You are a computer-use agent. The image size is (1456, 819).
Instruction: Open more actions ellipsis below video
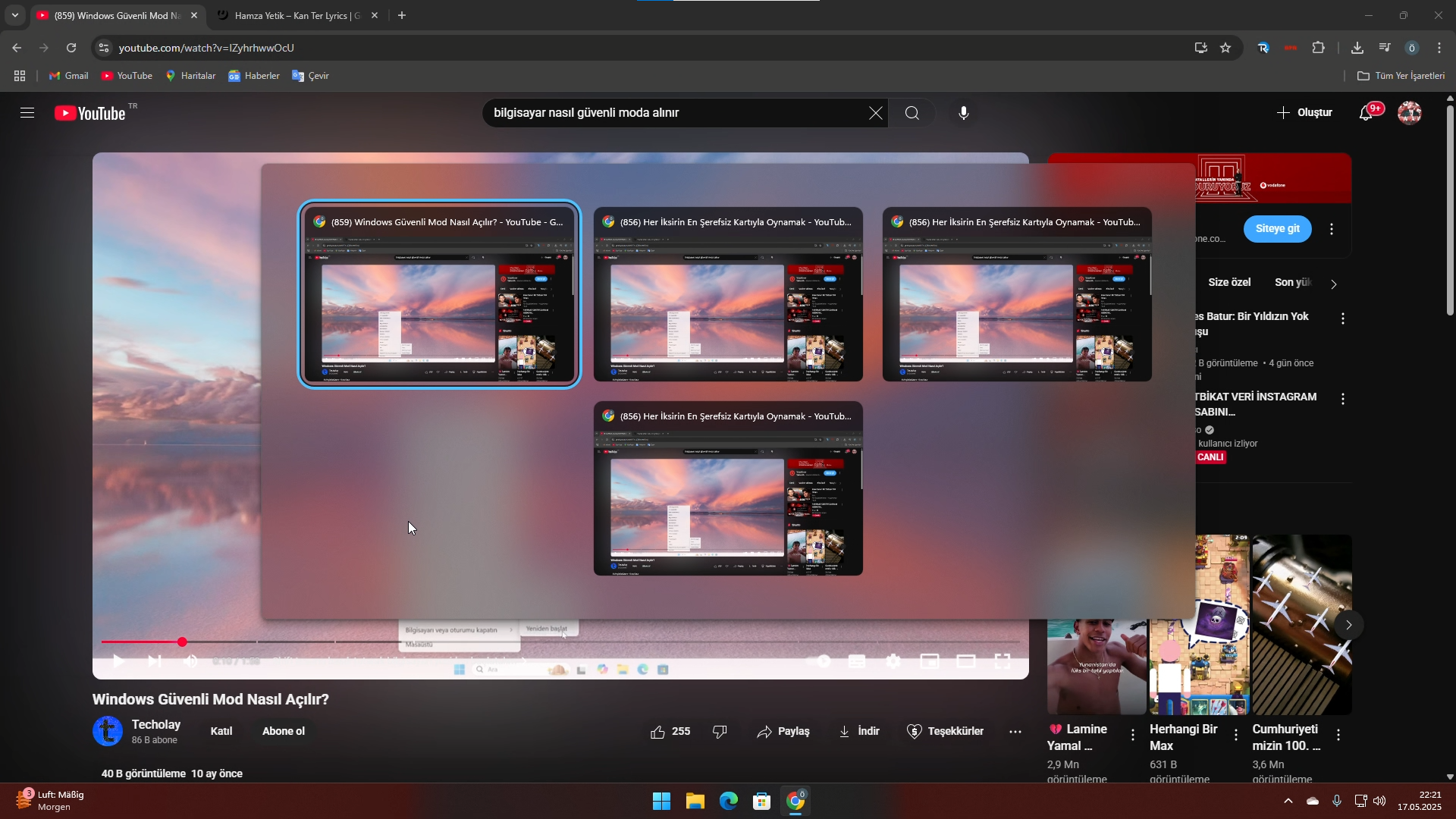1015,731
